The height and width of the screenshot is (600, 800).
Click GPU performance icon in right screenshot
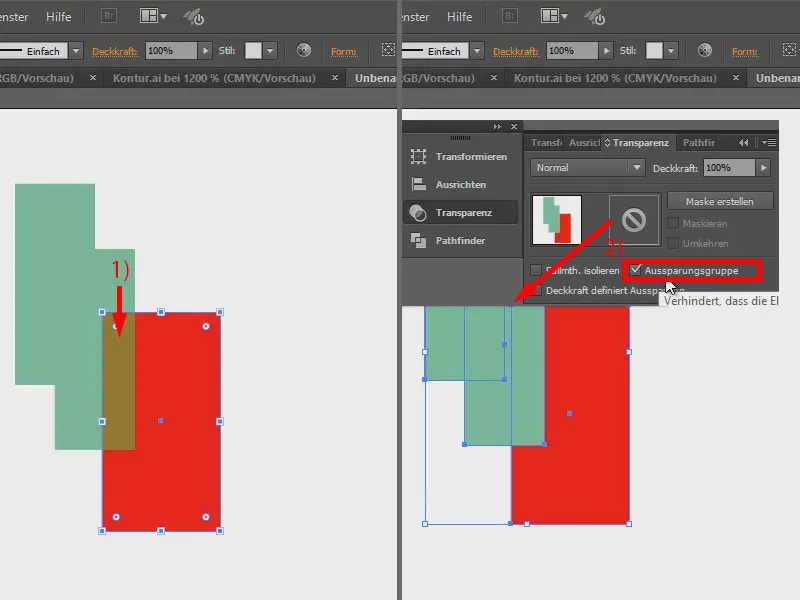tap(595, 17)
